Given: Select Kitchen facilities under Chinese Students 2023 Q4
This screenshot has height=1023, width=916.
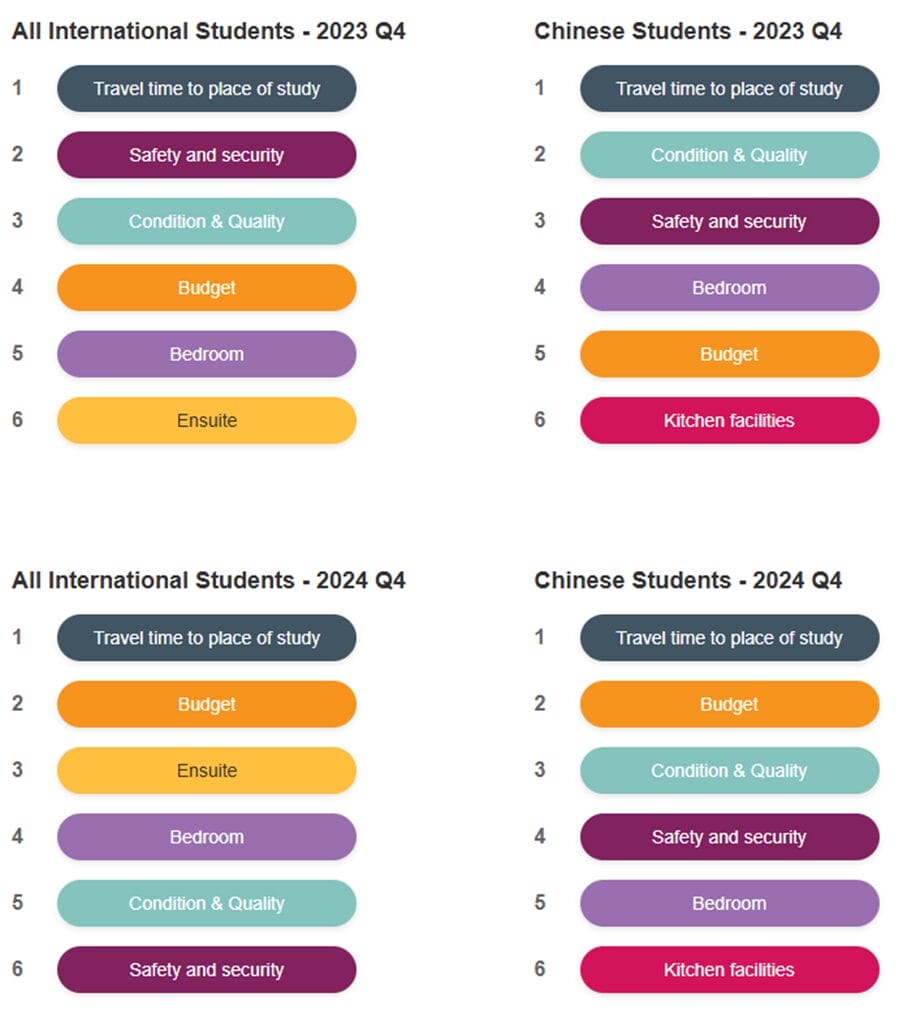Looking at the screenshot, I should click(x=729, y=420).
